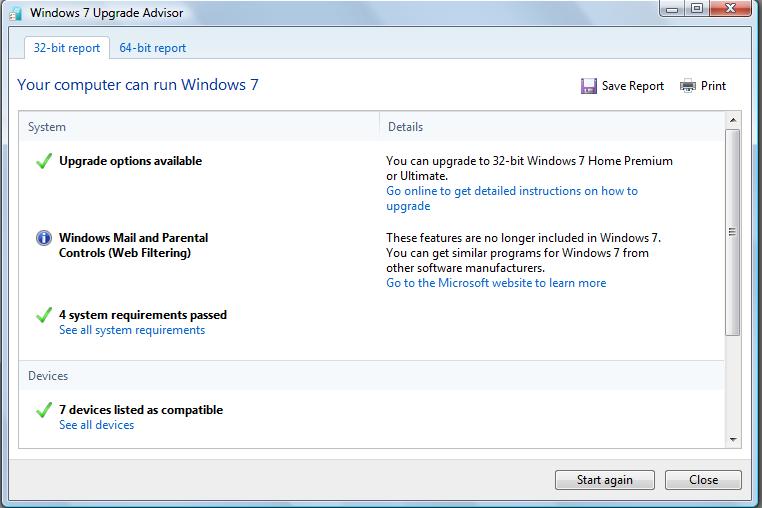Click the Print label

point(713,86)
